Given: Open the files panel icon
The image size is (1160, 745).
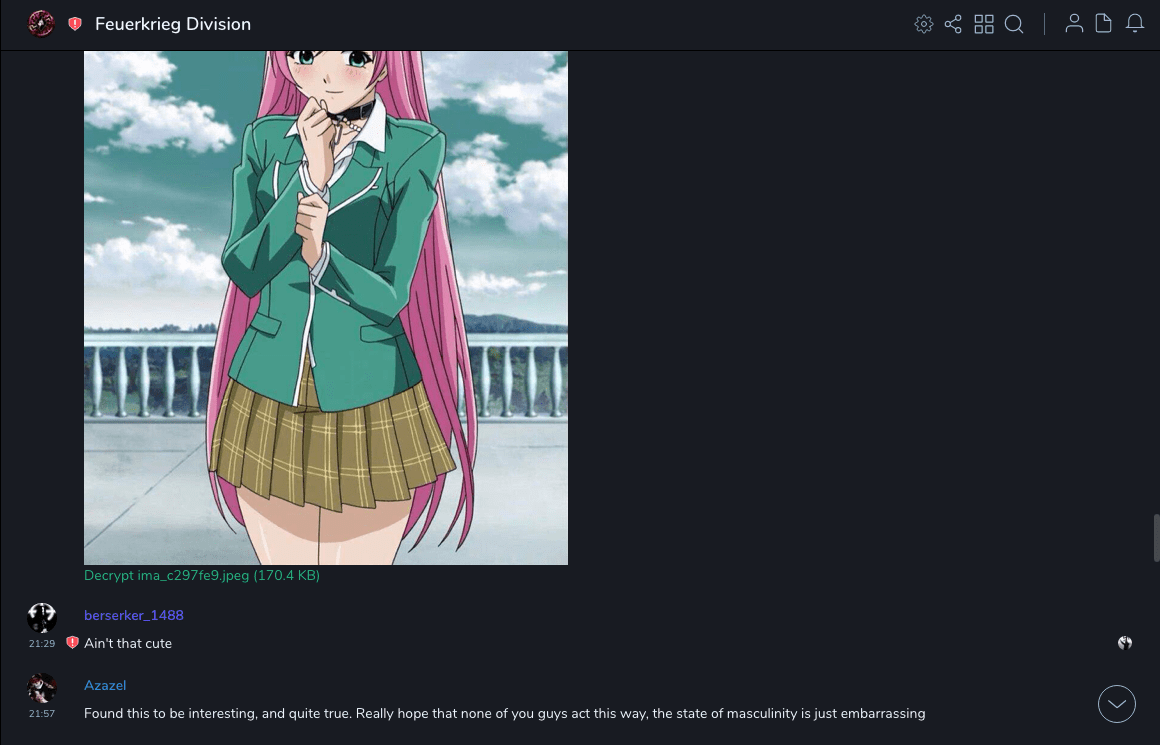Looking at the screenshot, I should (1103, 24).
